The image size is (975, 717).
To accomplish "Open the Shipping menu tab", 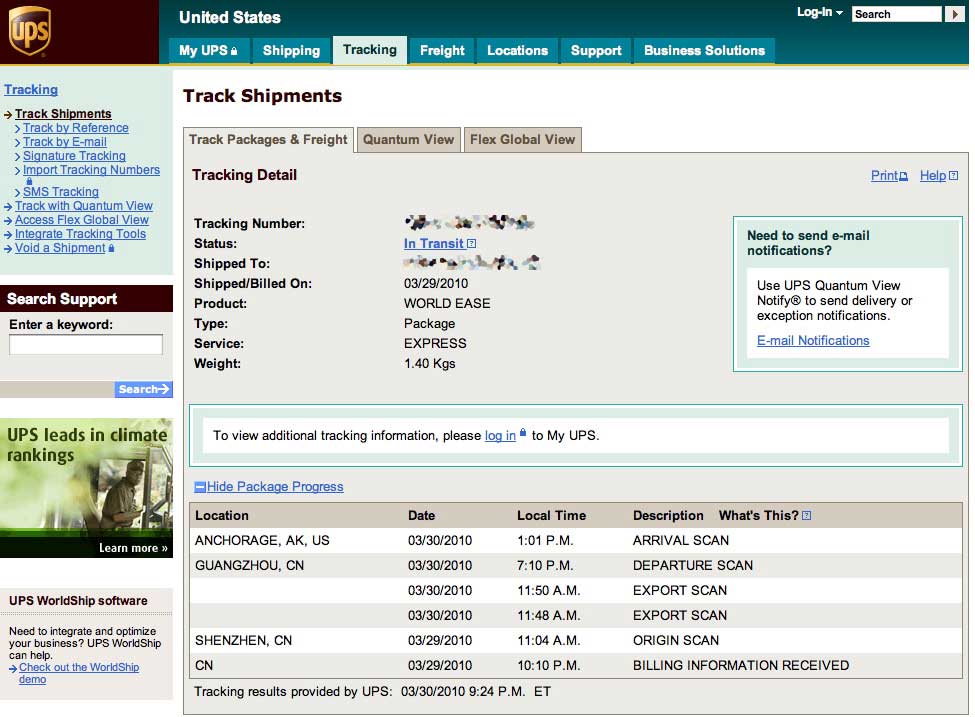I will (x=291, y=50).
